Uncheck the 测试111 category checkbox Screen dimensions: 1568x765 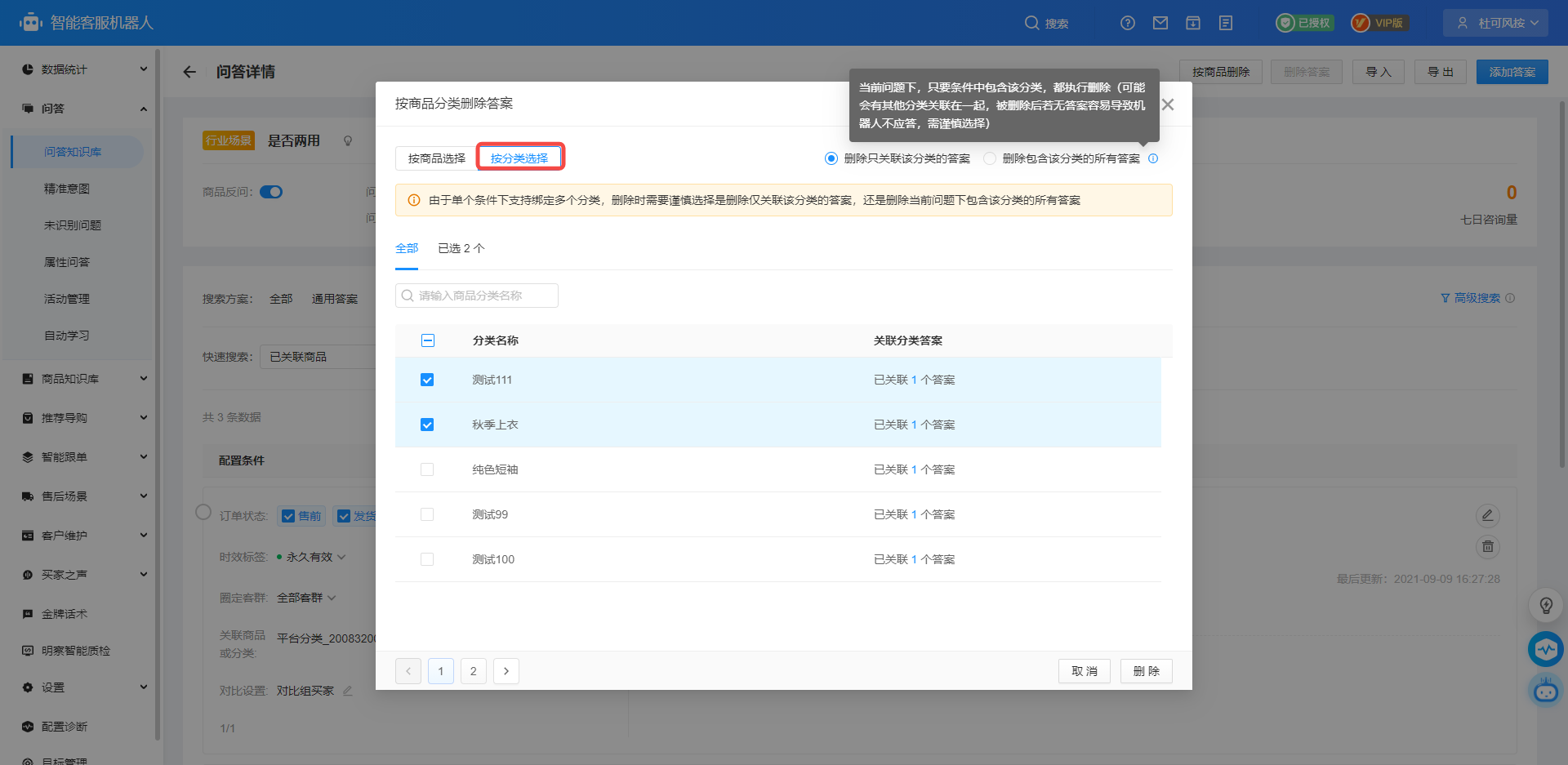point(427,380)
